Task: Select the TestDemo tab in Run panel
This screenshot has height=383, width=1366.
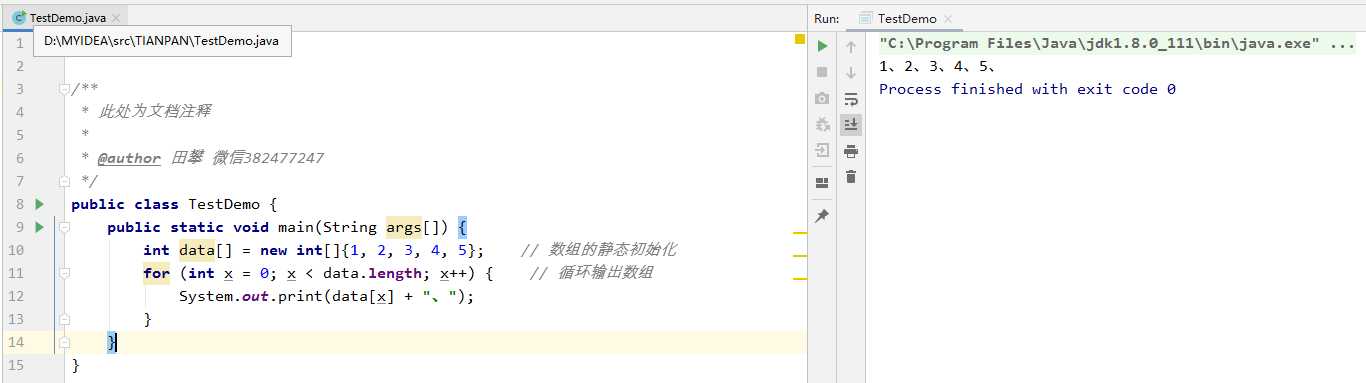Action: pos(907,18)
